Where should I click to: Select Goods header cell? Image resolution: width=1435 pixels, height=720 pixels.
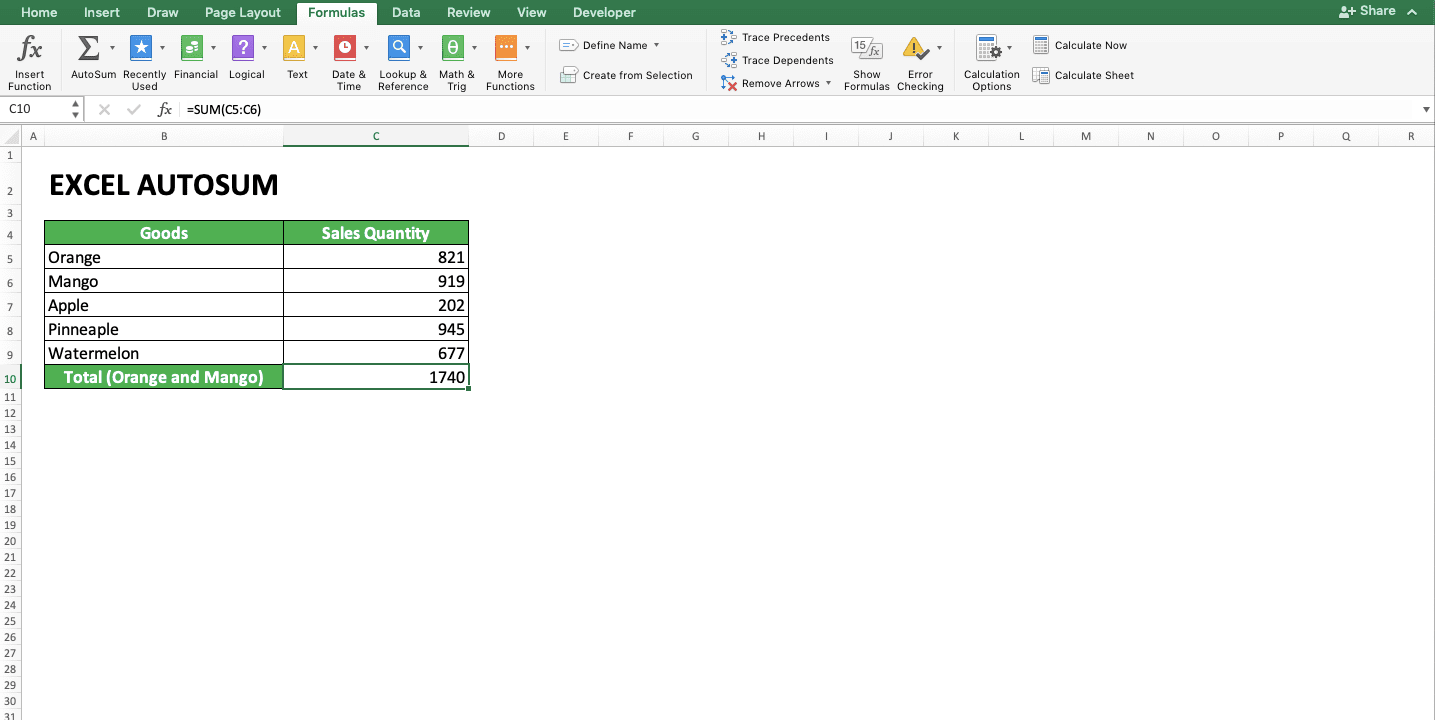[x=164, y=233]
